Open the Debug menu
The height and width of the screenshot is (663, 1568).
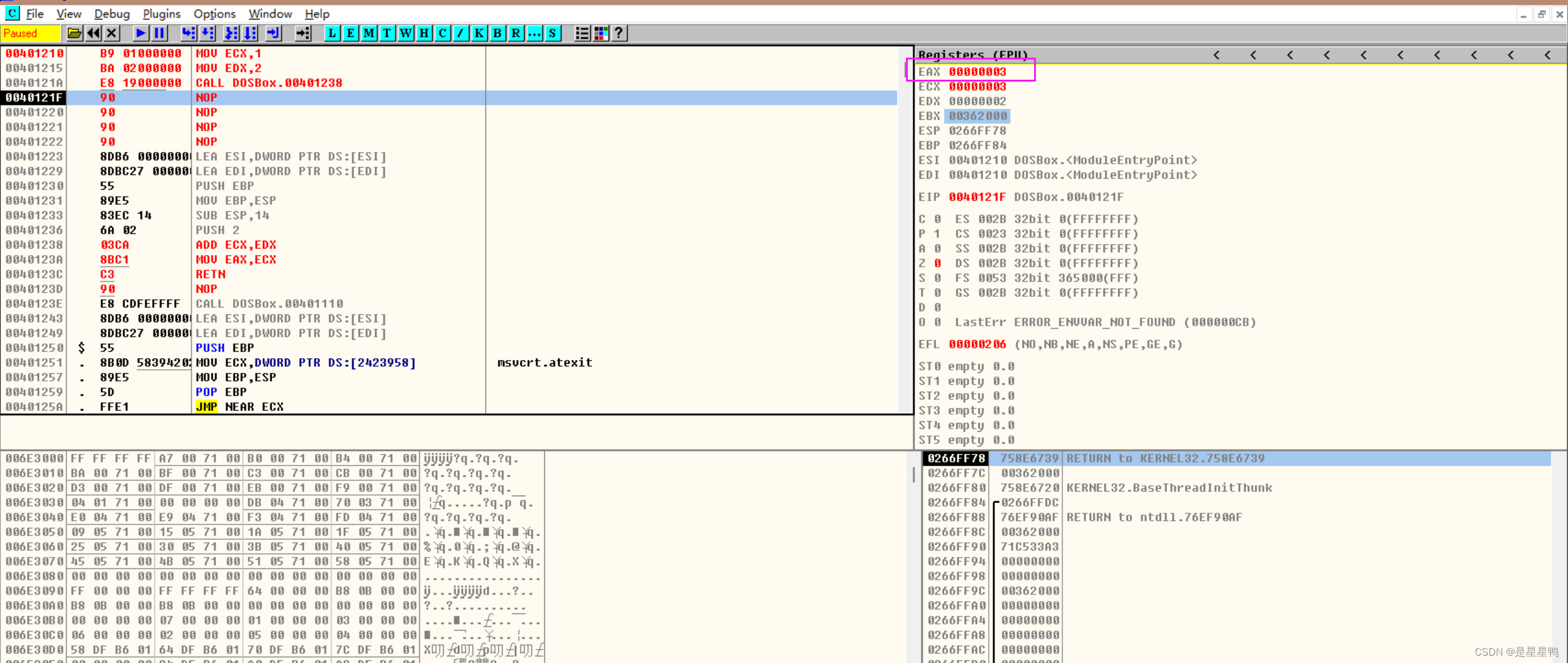click(112, 13)
